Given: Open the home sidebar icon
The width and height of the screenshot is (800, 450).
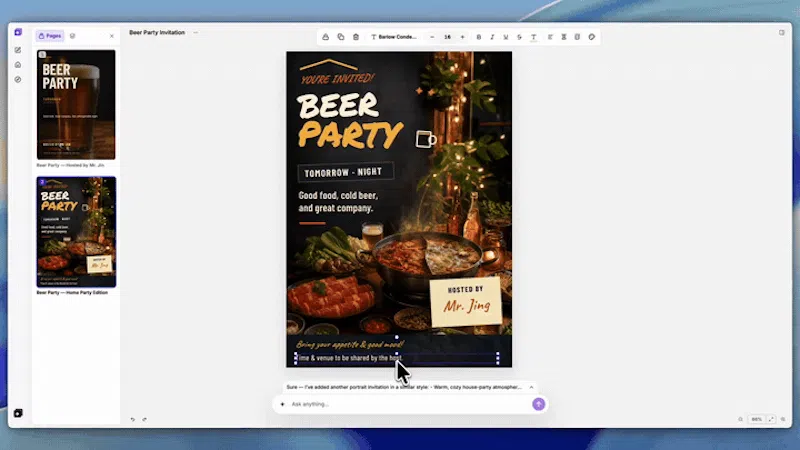Looking at the screenshot, I should point(18,65).
